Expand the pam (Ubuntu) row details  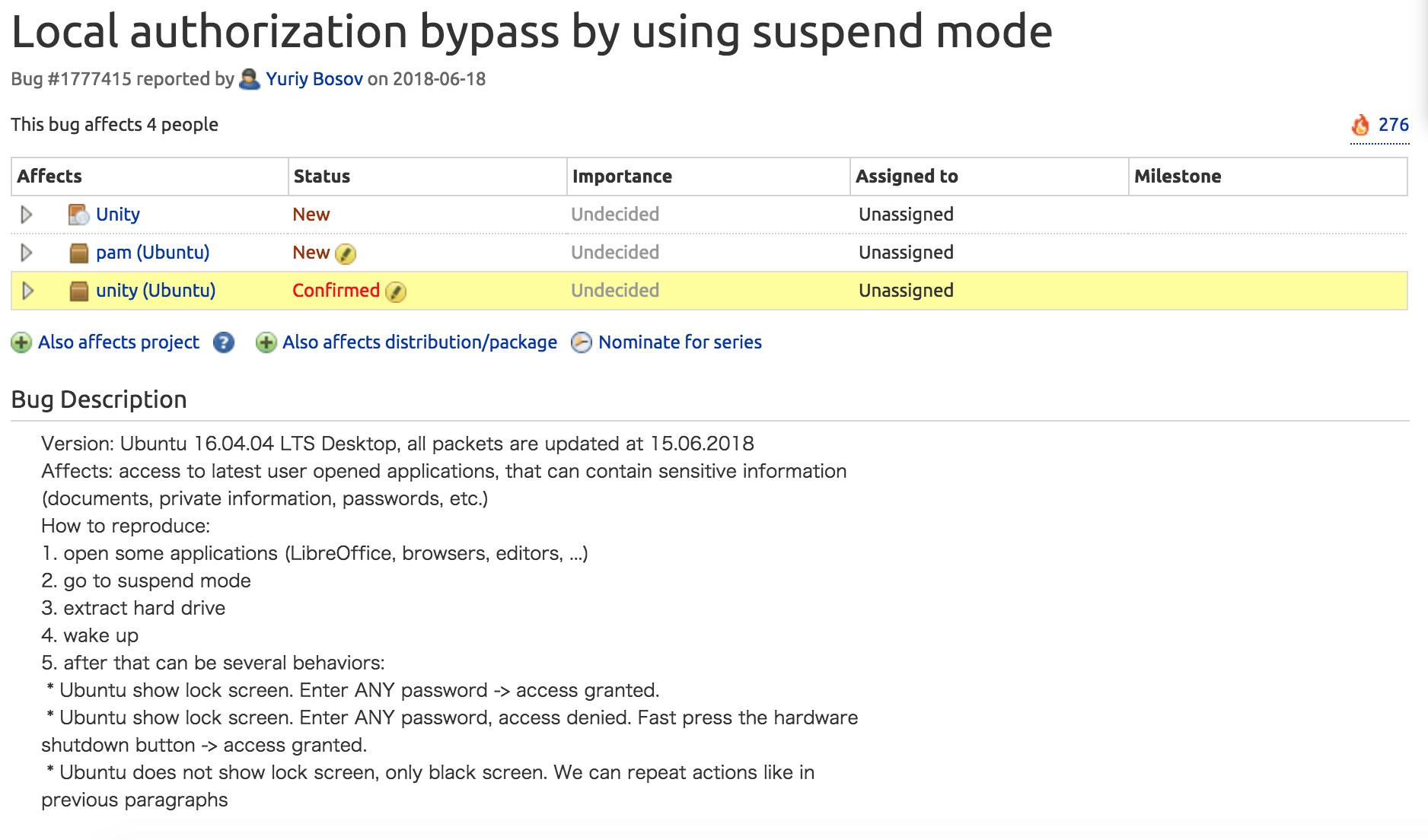point(27,253)
